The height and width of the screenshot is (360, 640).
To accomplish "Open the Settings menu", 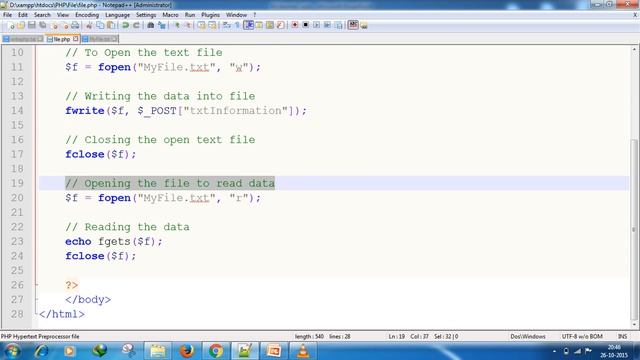I will pos(146,15).
